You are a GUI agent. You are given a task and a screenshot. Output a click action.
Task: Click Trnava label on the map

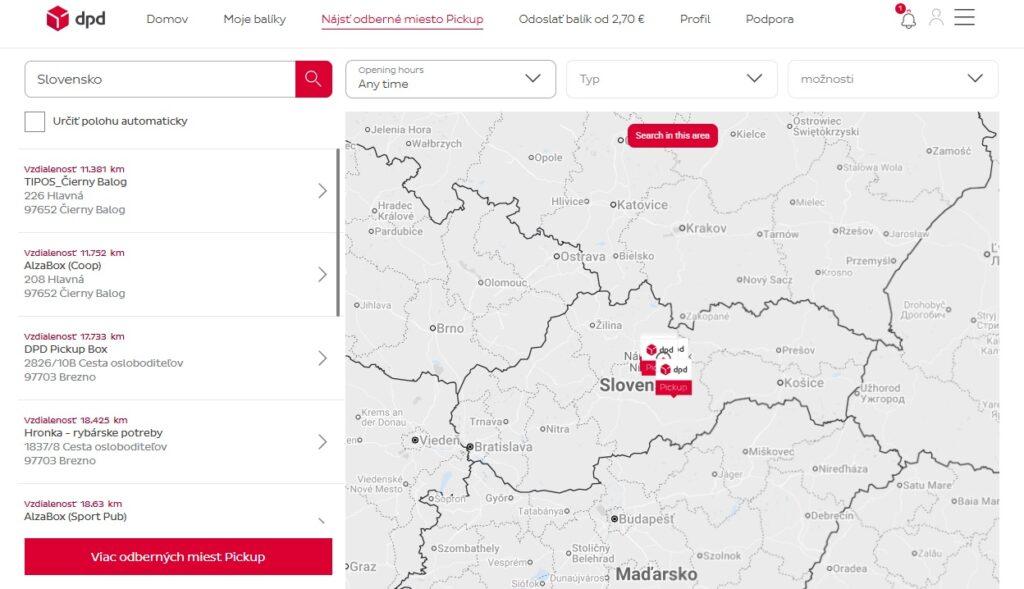tap(486, 422)
